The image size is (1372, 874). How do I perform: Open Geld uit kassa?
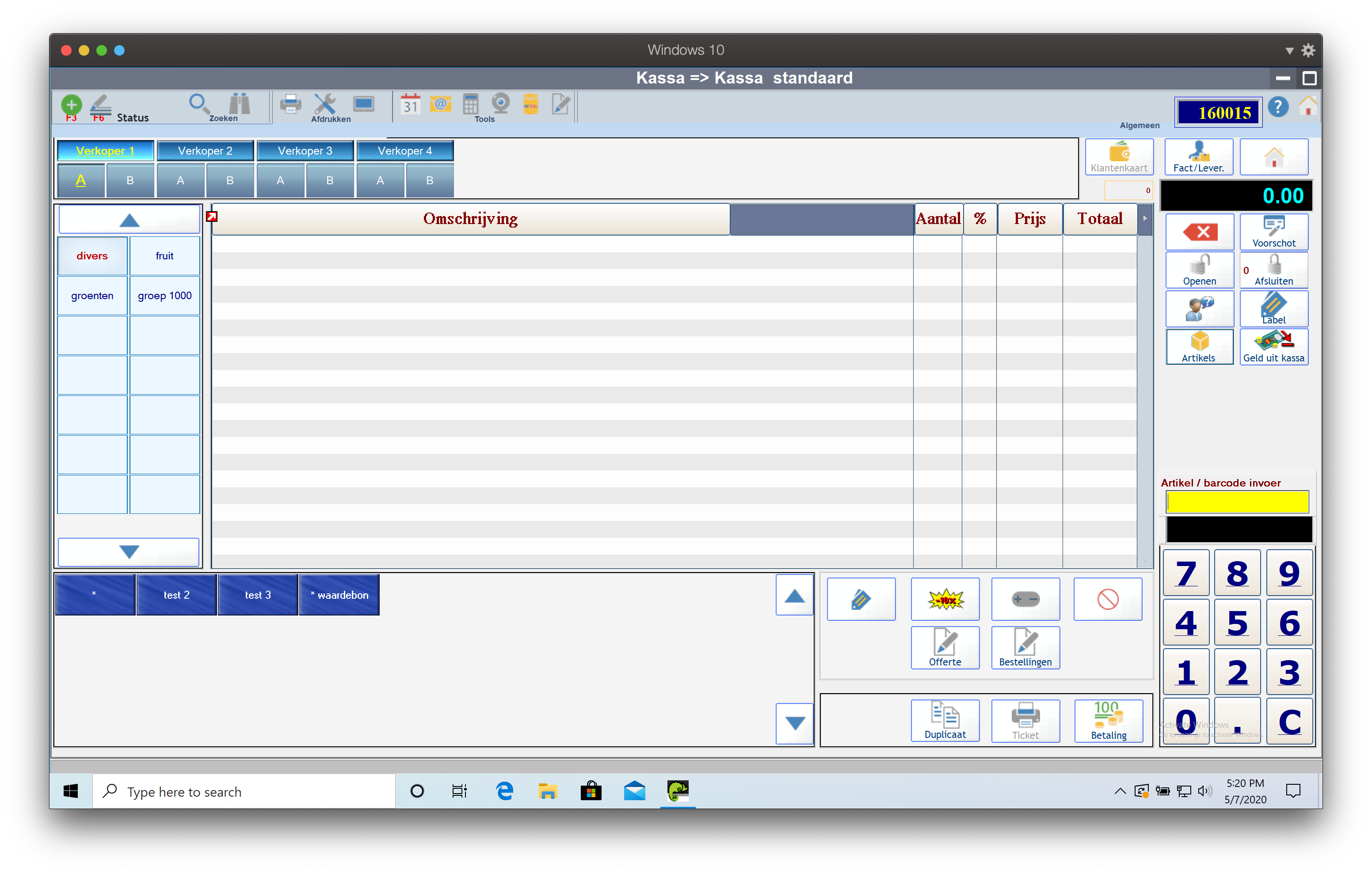tap(1273, 346)
